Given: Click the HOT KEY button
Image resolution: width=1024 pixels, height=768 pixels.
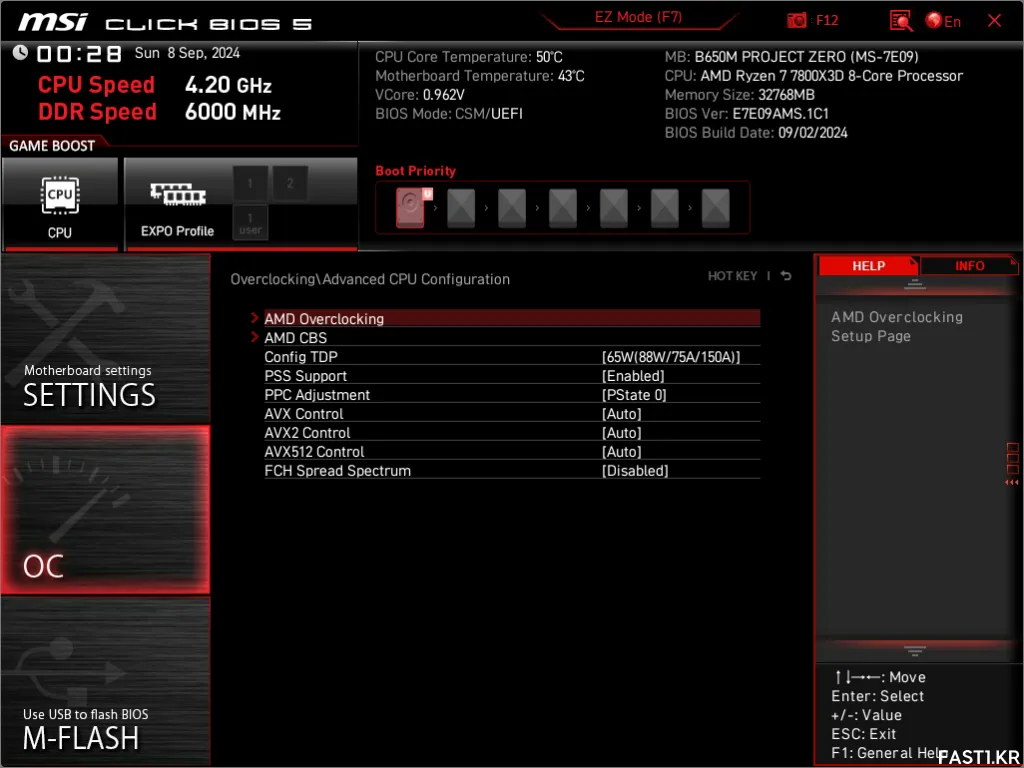Looking at the screenshot, I should (732, 276).
